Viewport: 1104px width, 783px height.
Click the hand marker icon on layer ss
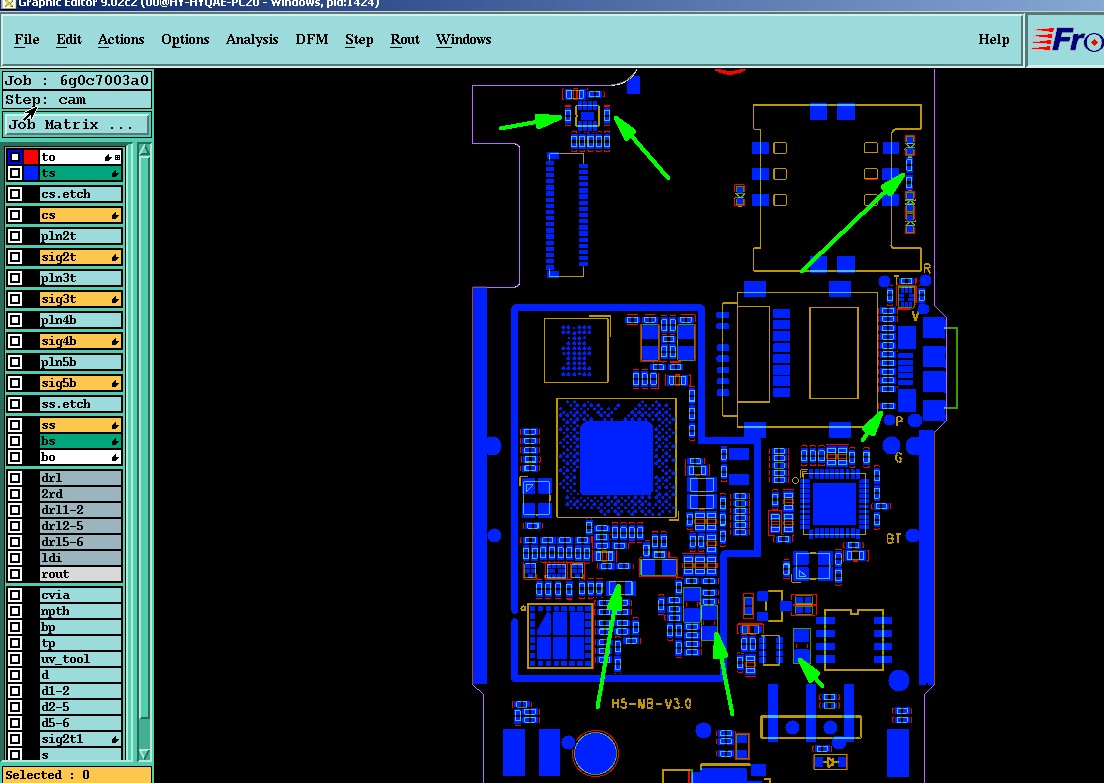(x=115, y=425)
